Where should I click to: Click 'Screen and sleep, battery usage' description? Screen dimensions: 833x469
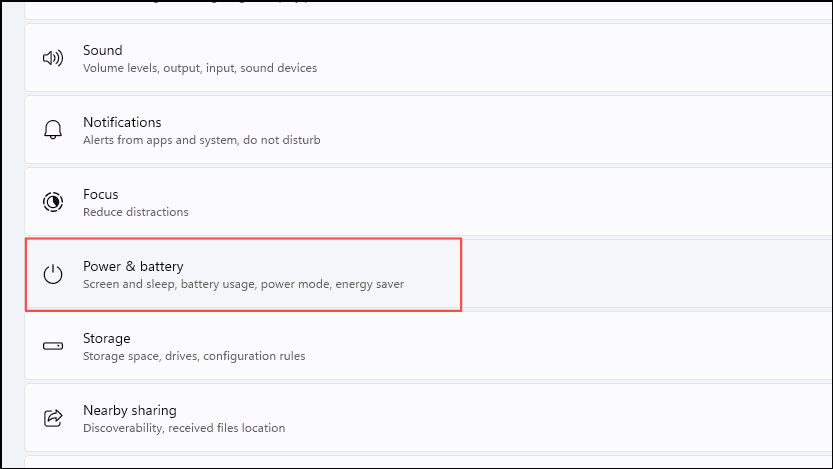170,284
